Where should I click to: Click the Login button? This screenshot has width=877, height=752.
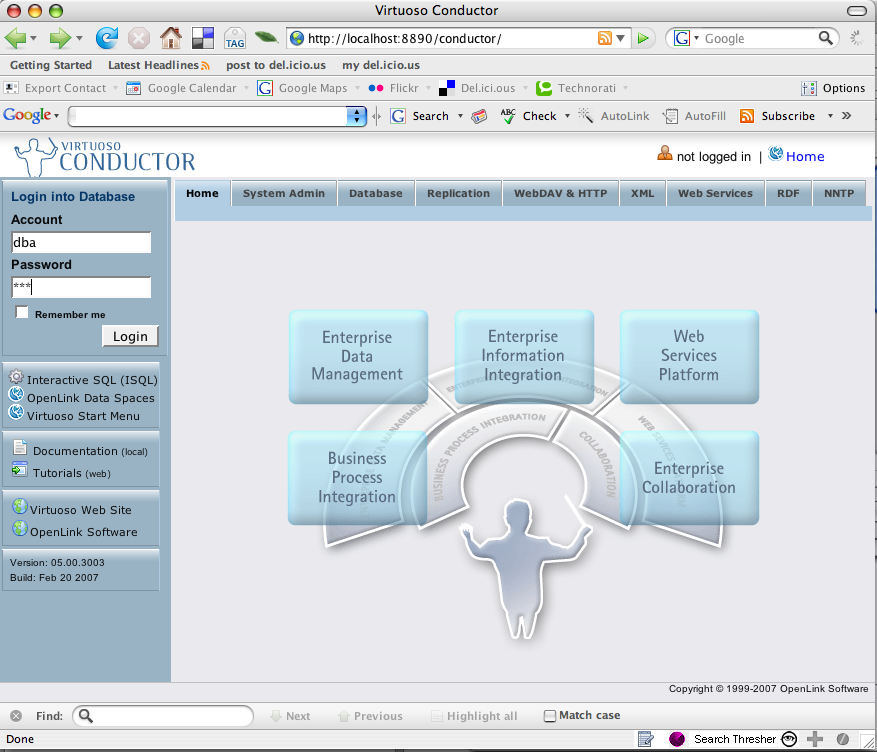(x=130, y=336)
